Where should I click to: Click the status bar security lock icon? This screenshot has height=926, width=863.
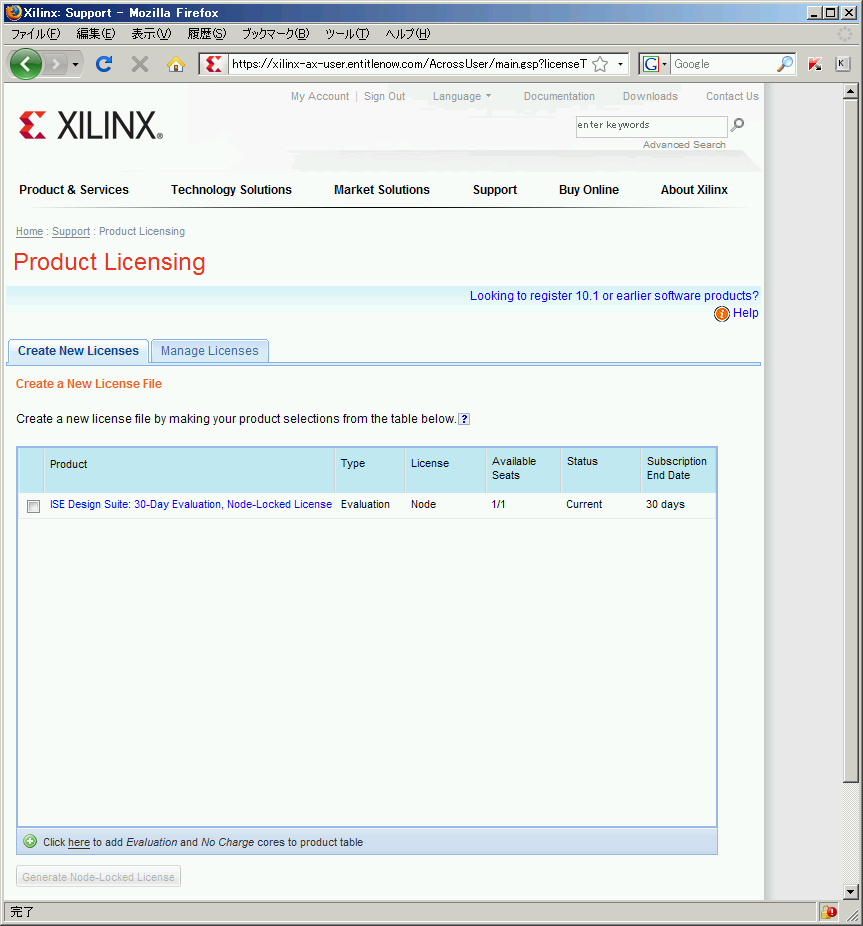[829, 912]
